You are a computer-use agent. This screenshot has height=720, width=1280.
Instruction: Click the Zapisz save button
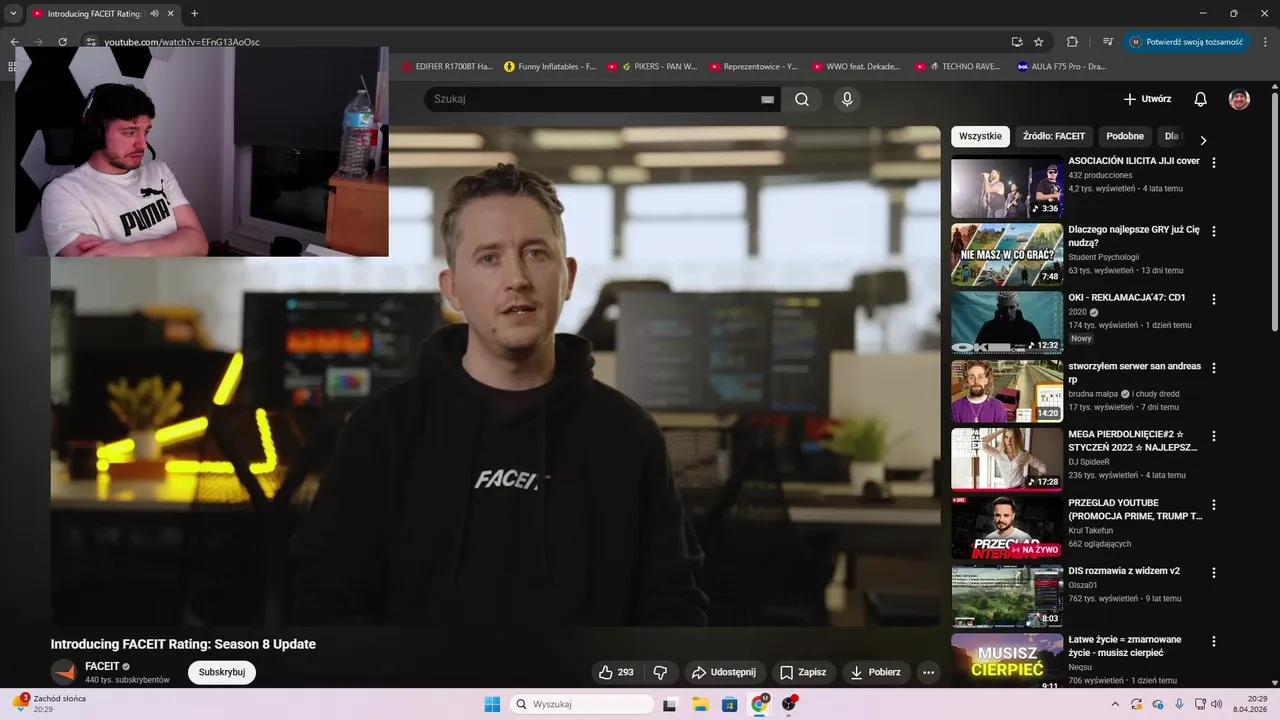803,672
